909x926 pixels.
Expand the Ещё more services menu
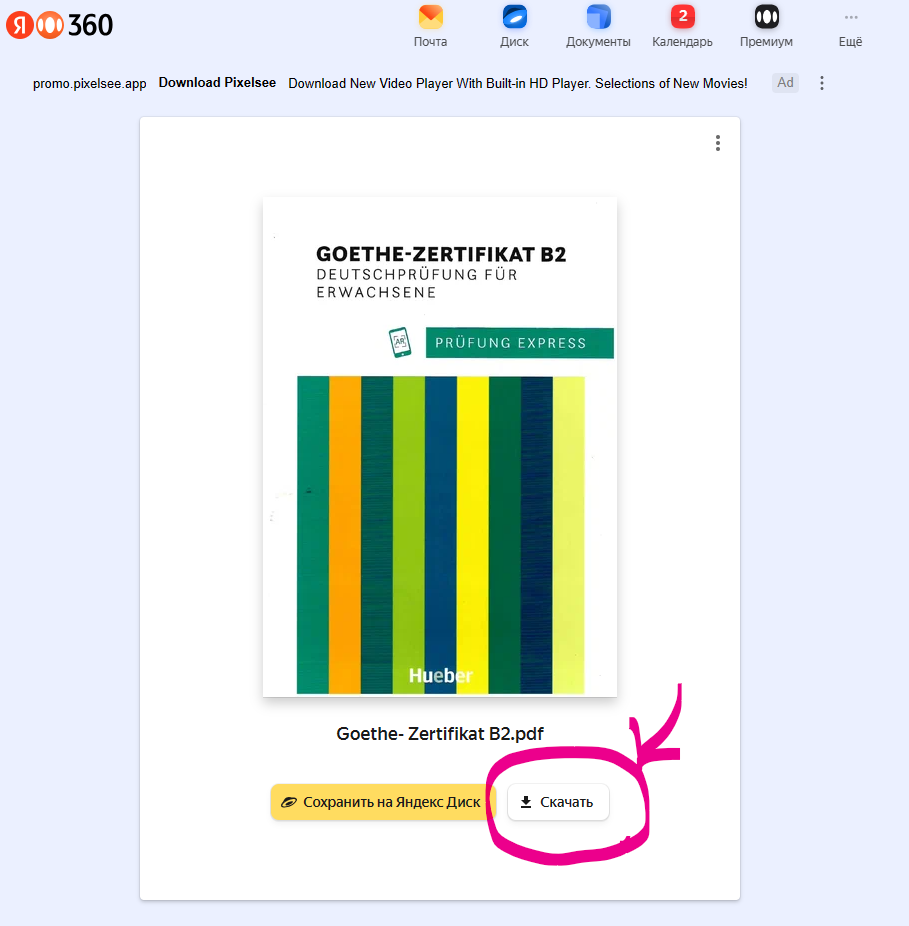[x=851, y=26]
